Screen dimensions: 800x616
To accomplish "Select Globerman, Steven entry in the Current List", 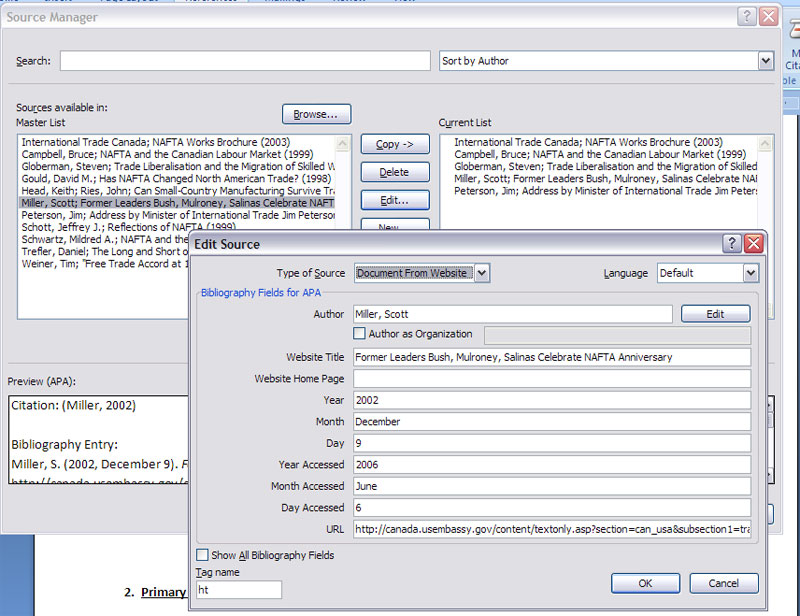I will pyautogui.click(x=605, y=167).
